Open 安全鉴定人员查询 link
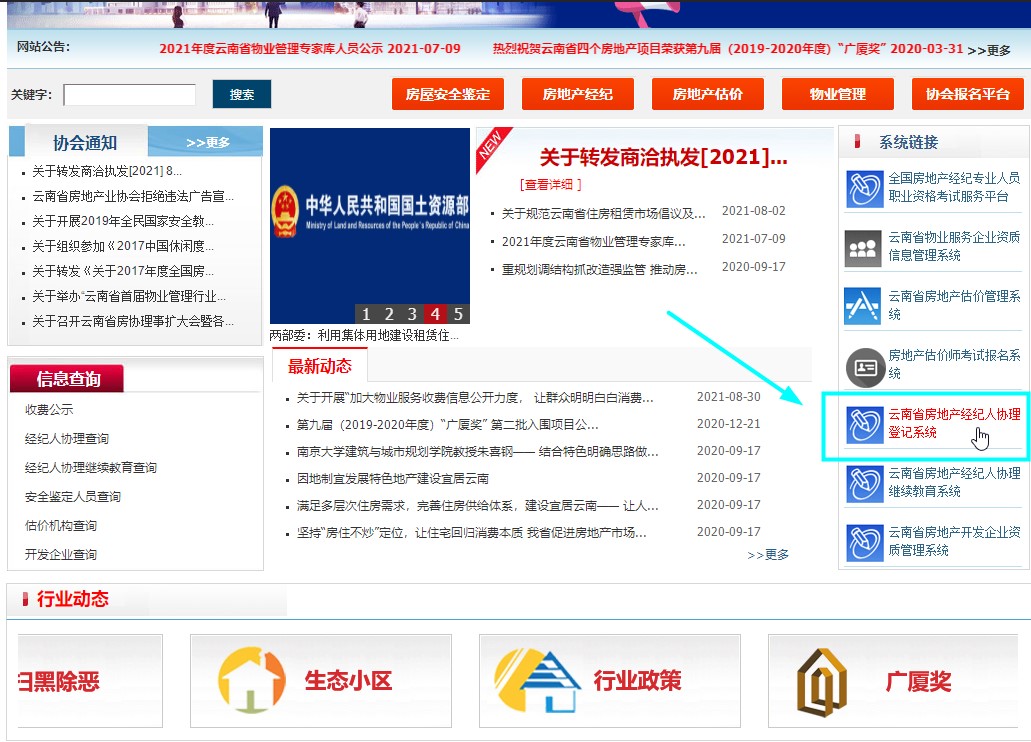Viewport: 1031px width, 742px height. 72,497
